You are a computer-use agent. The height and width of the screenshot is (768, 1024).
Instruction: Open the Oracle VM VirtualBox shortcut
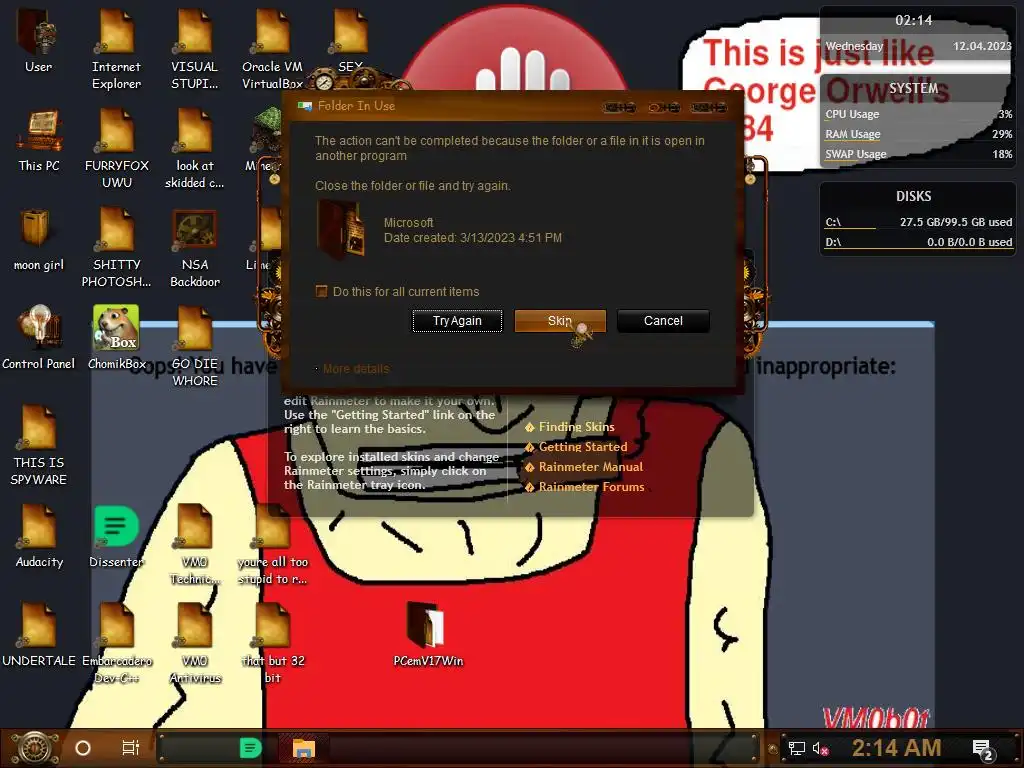(272, 47)
